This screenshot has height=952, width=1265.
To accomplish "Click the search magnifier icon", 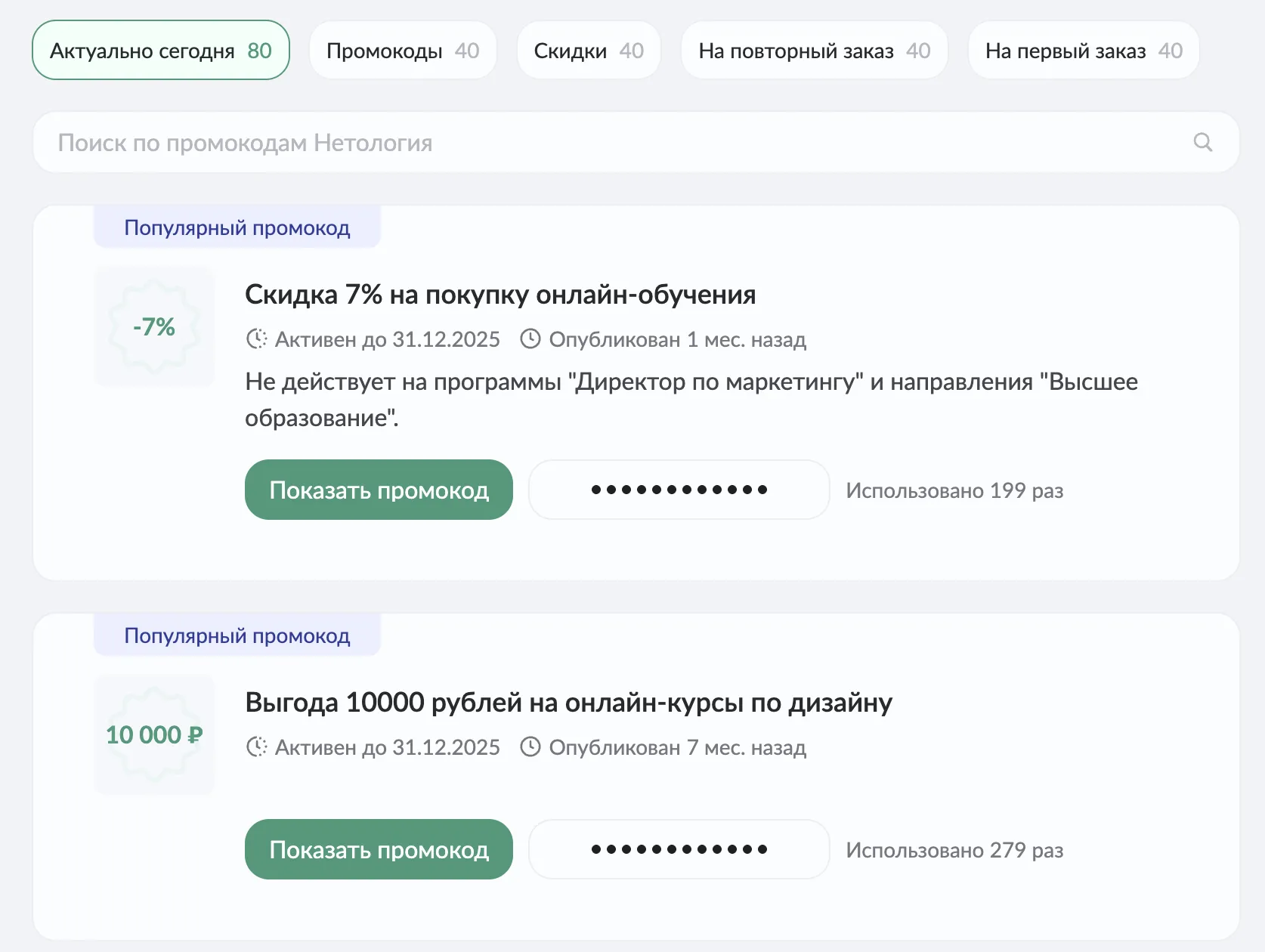I will (1202, 141).
